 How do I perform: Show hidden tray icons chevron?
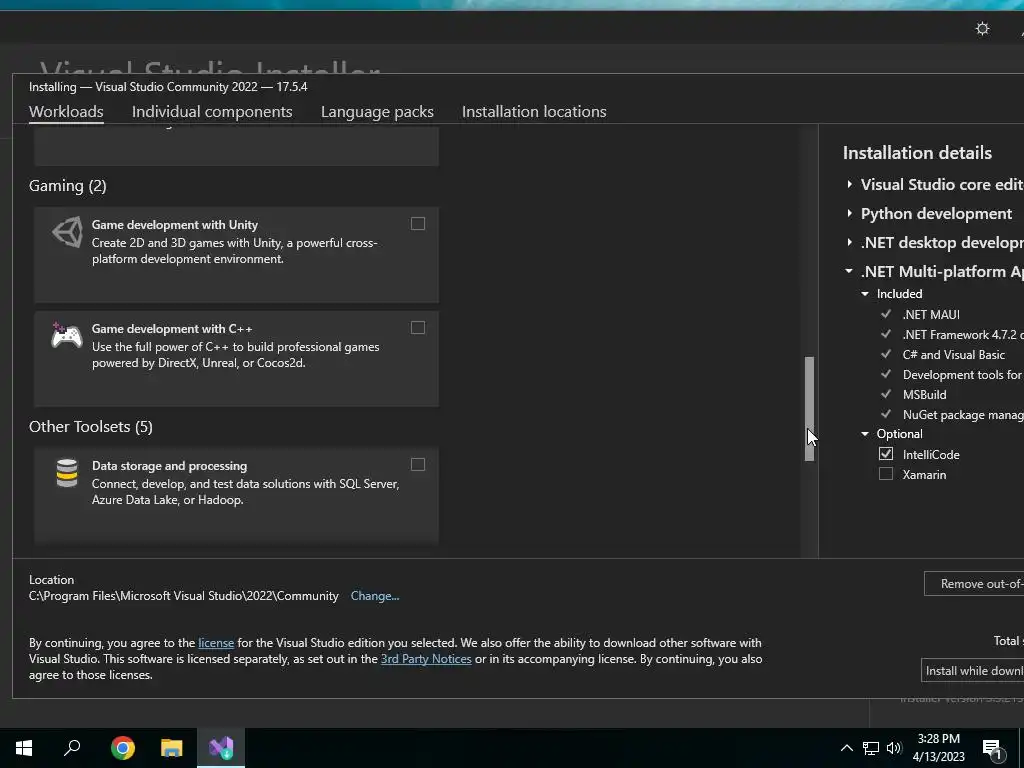(x=846, y=748)
